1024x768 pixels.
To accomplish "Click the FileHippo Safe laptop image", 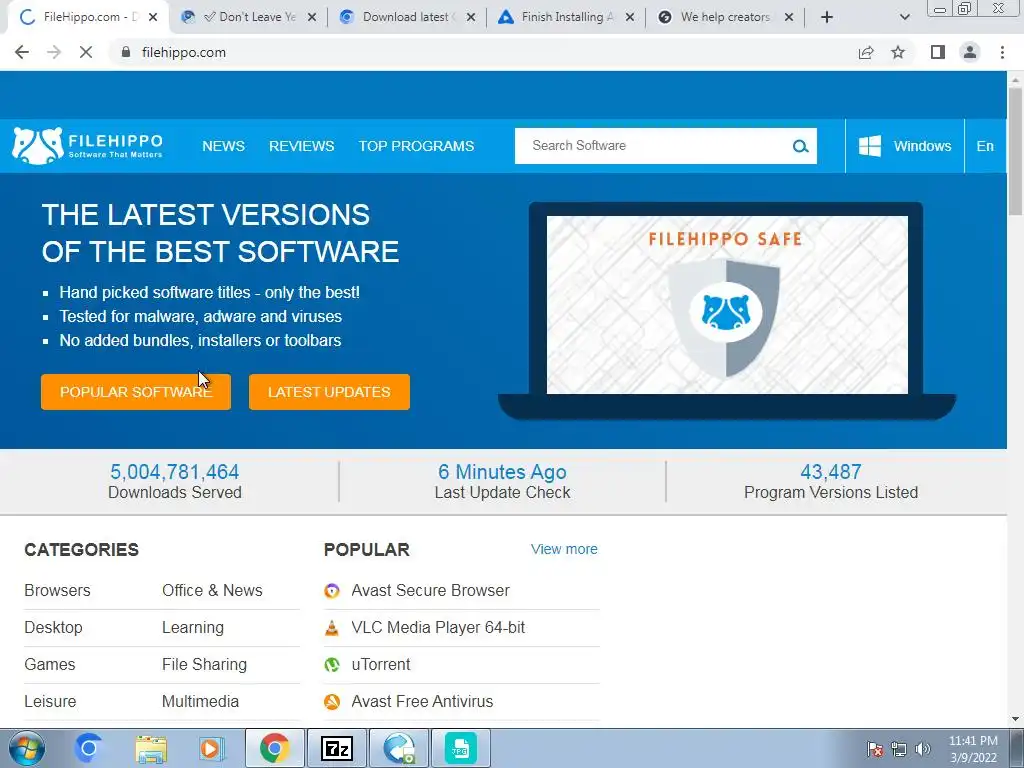I will pyautogui.click(x=727, y=310).
